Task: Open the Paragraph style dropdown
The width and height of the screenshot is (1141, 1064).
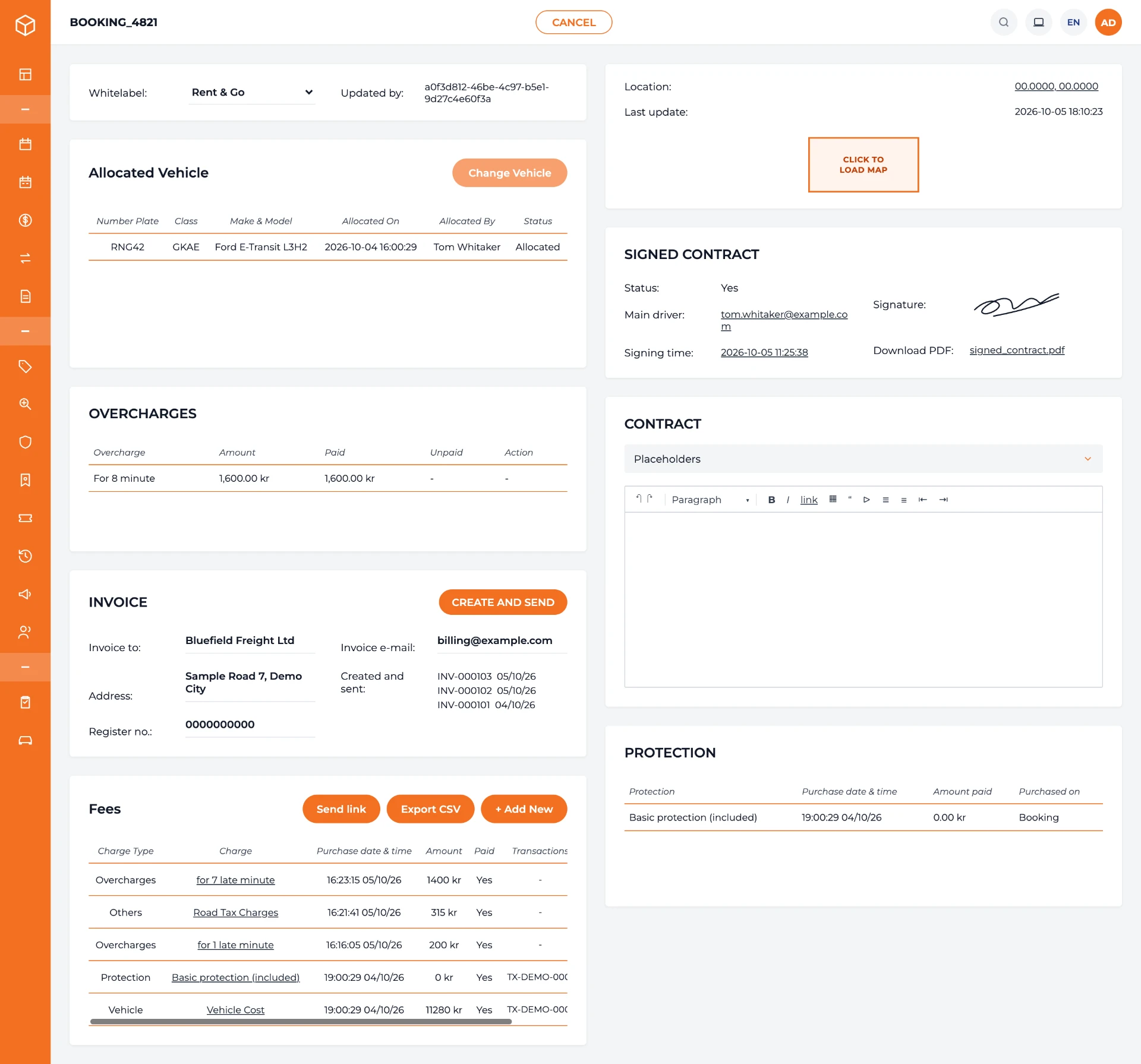Action: (710, 500)
